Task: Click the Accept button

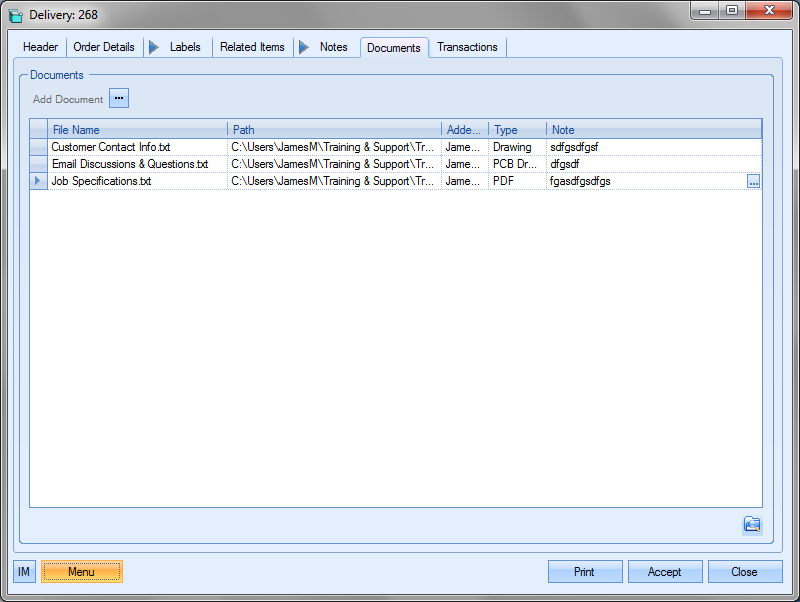Action: point(665,571)
